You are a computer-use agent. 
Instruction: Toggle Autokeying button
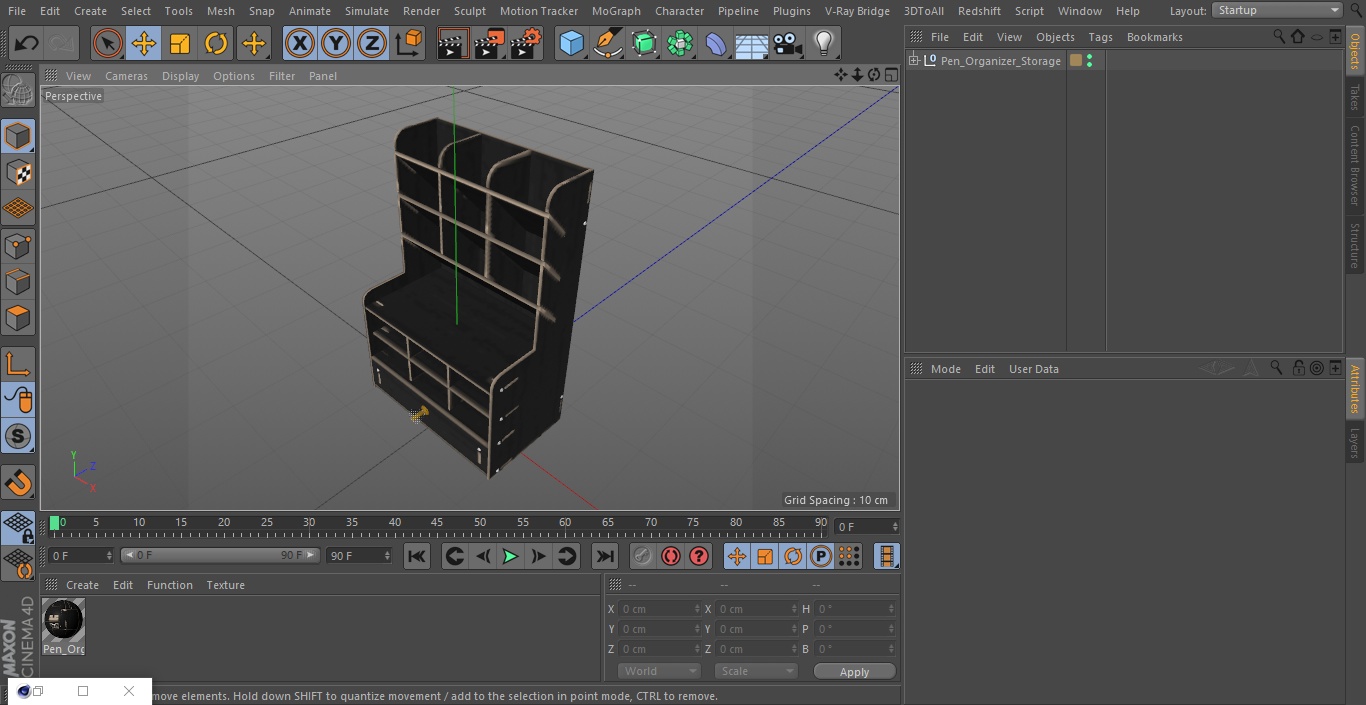point(671,556)
